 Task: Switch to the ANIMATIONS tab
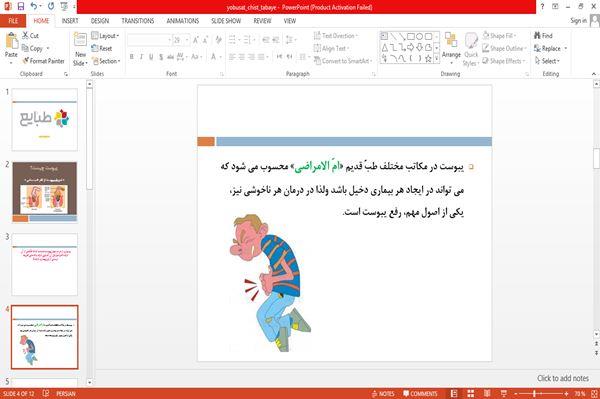coord(183,21)
